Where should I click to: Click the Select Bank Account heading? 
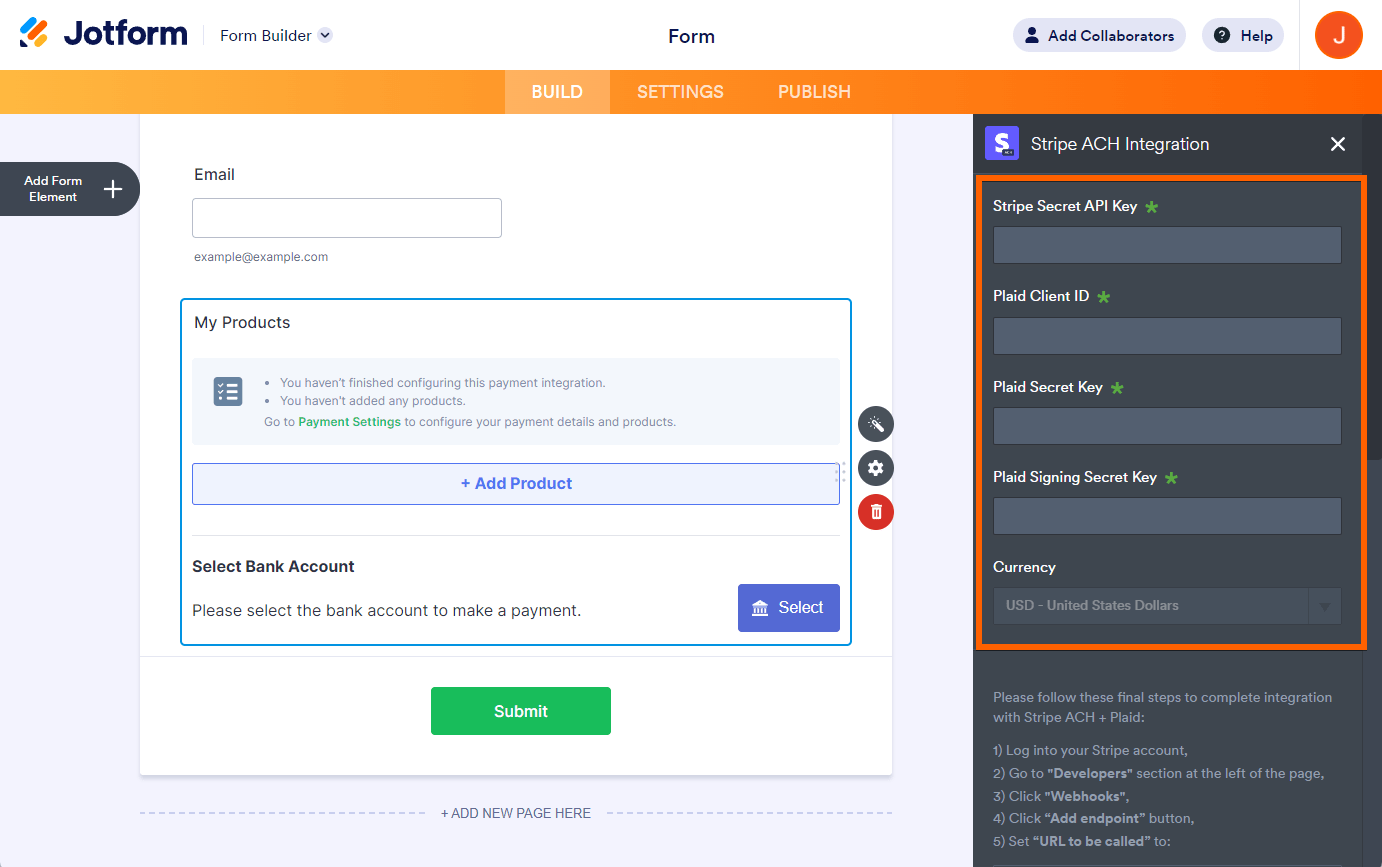pos(273,567)
